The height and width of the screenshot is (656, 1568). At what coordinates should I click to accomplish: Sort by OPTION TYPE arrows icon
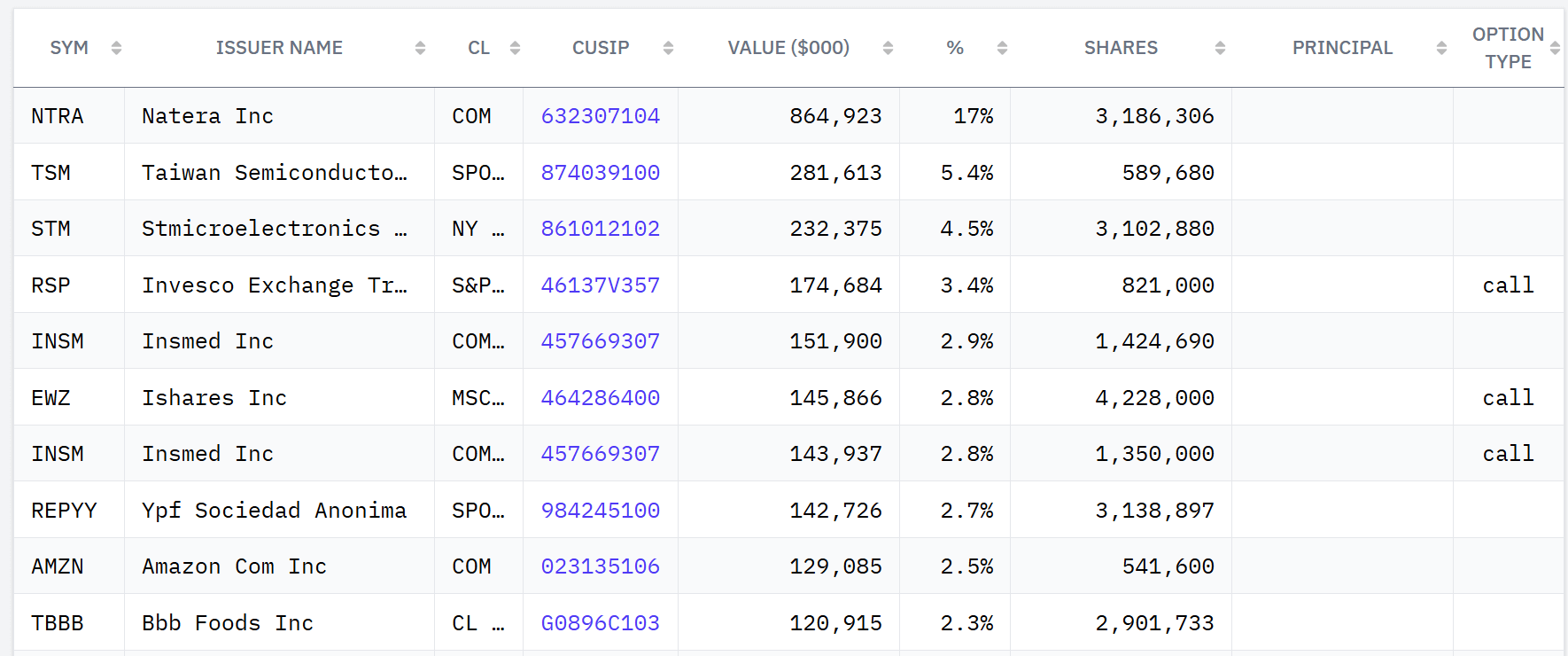coord(1555,48)
